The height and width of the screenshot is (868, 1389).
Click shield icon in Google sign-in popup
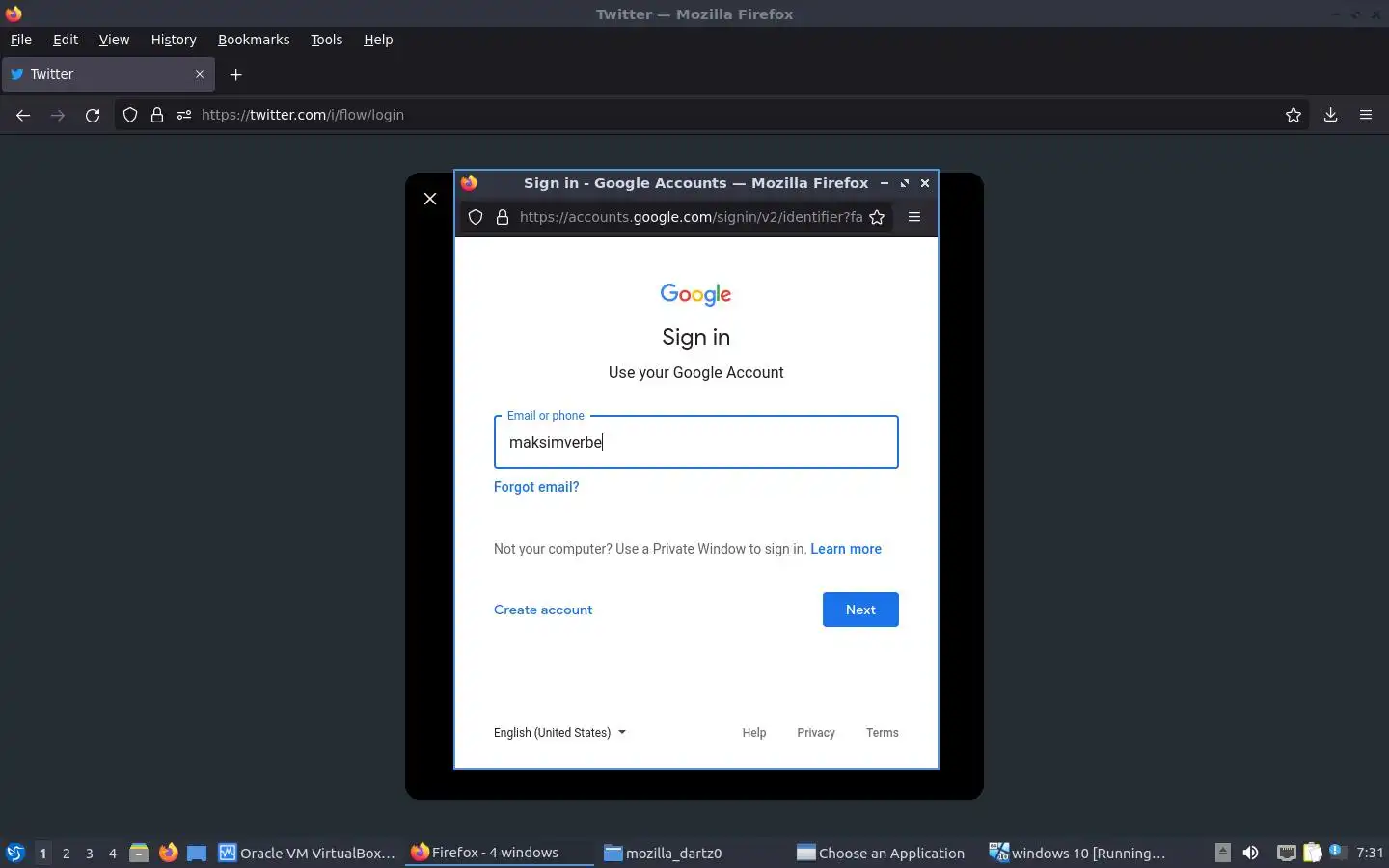click(476, 217)
